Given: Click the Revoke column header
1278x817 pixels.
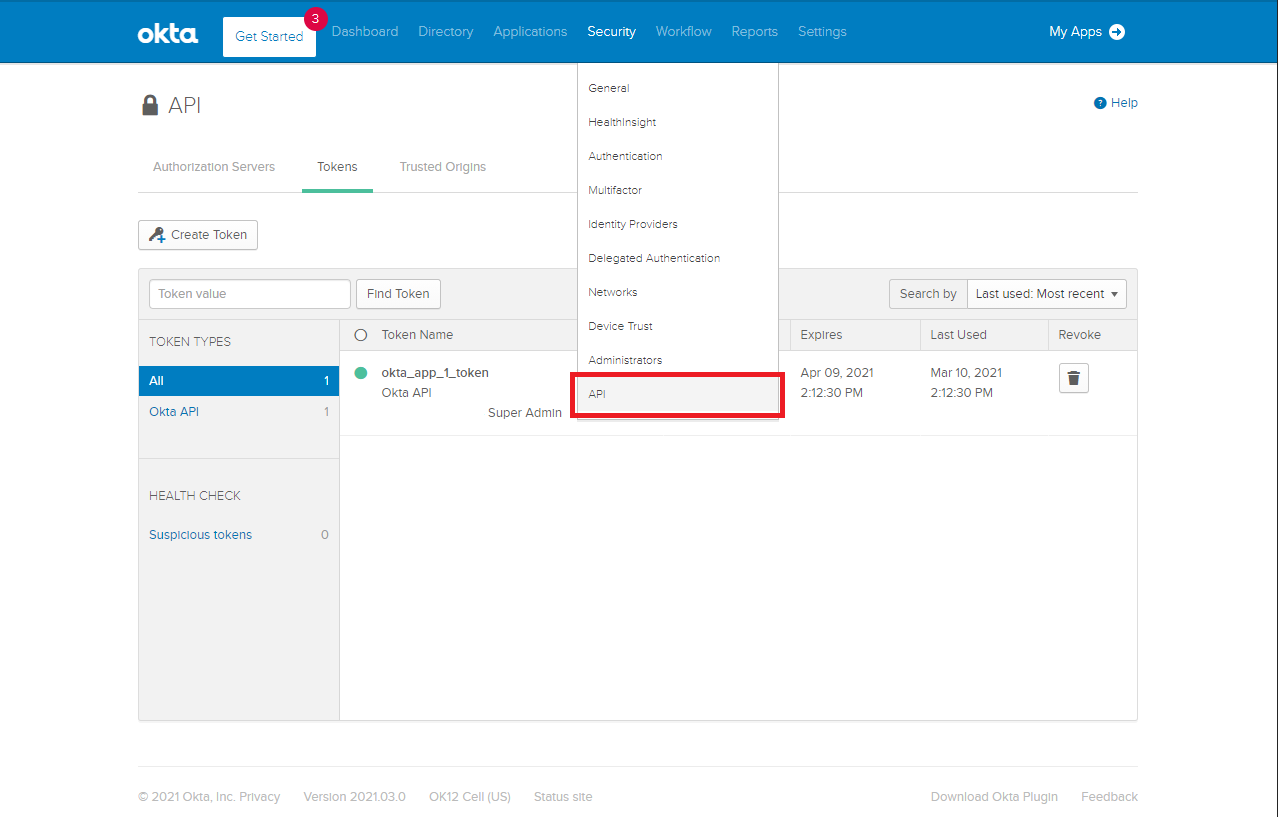Looking at the screenshot, I should pyautogui.click(x=1080, y=335).
